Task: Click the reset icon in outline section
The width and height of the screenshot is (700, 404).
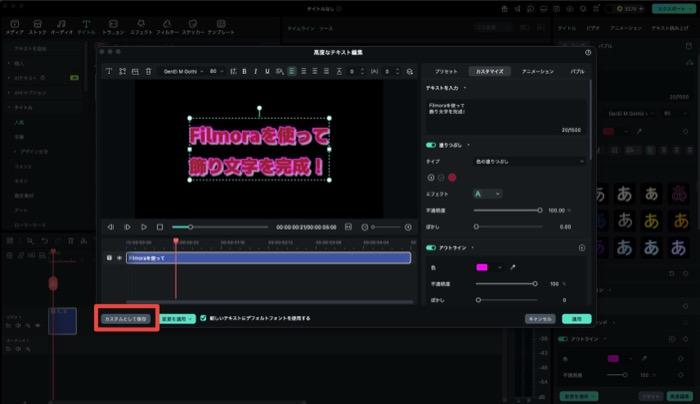Action: tap(582, 248)
